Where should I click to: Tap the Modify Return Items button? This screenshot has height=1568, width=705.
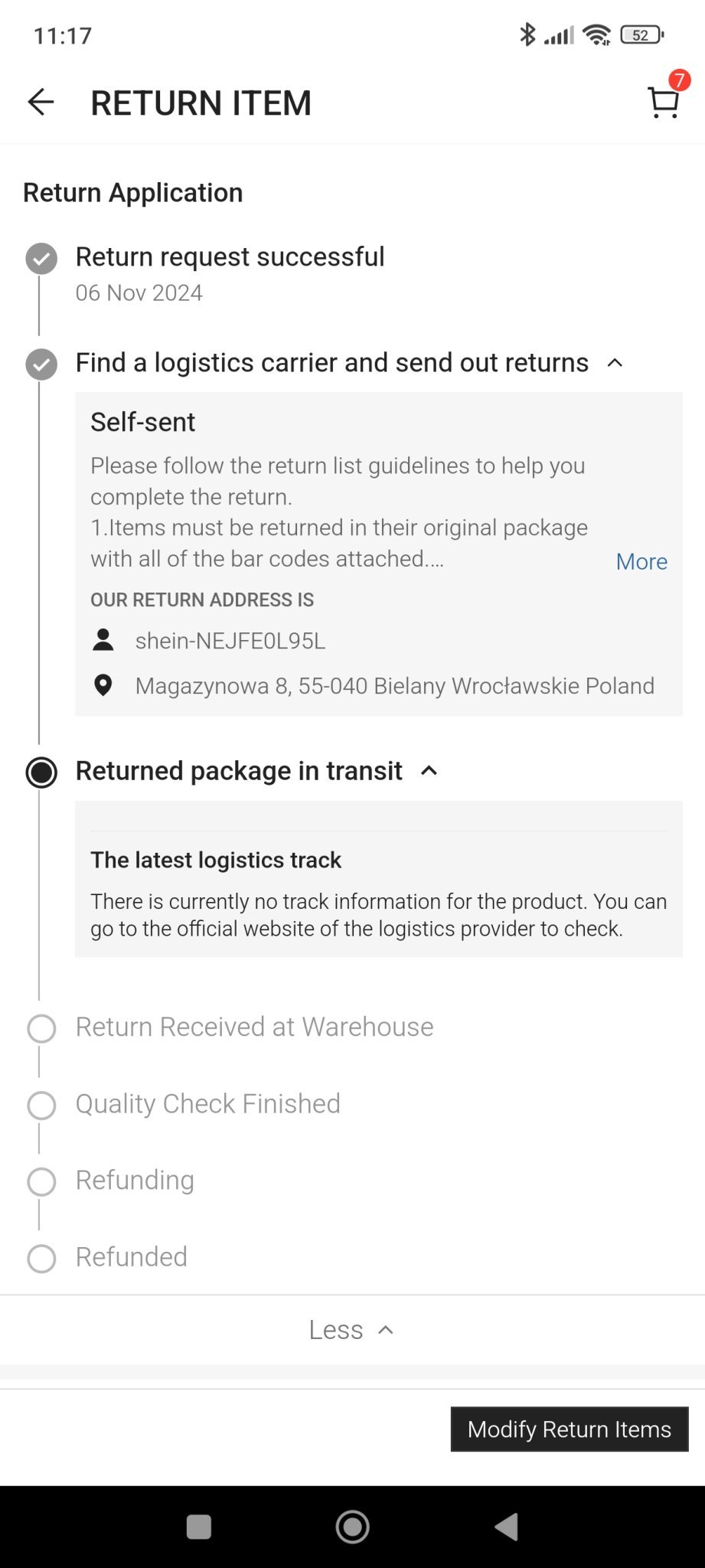click(x=569, y=1429)
